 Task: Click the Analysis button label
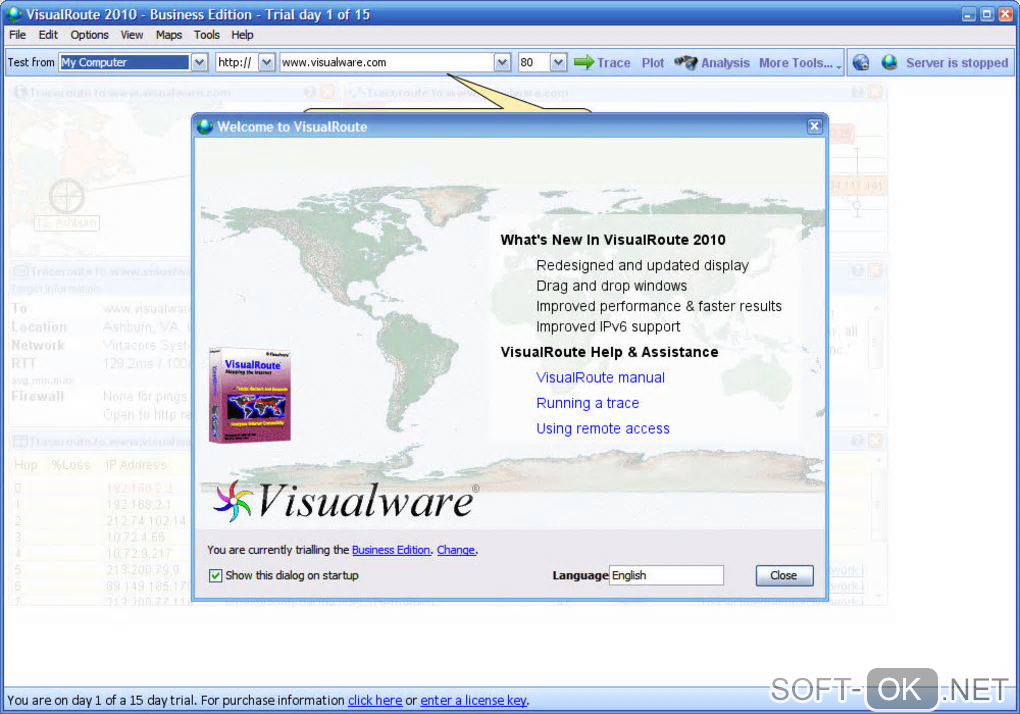725,63
